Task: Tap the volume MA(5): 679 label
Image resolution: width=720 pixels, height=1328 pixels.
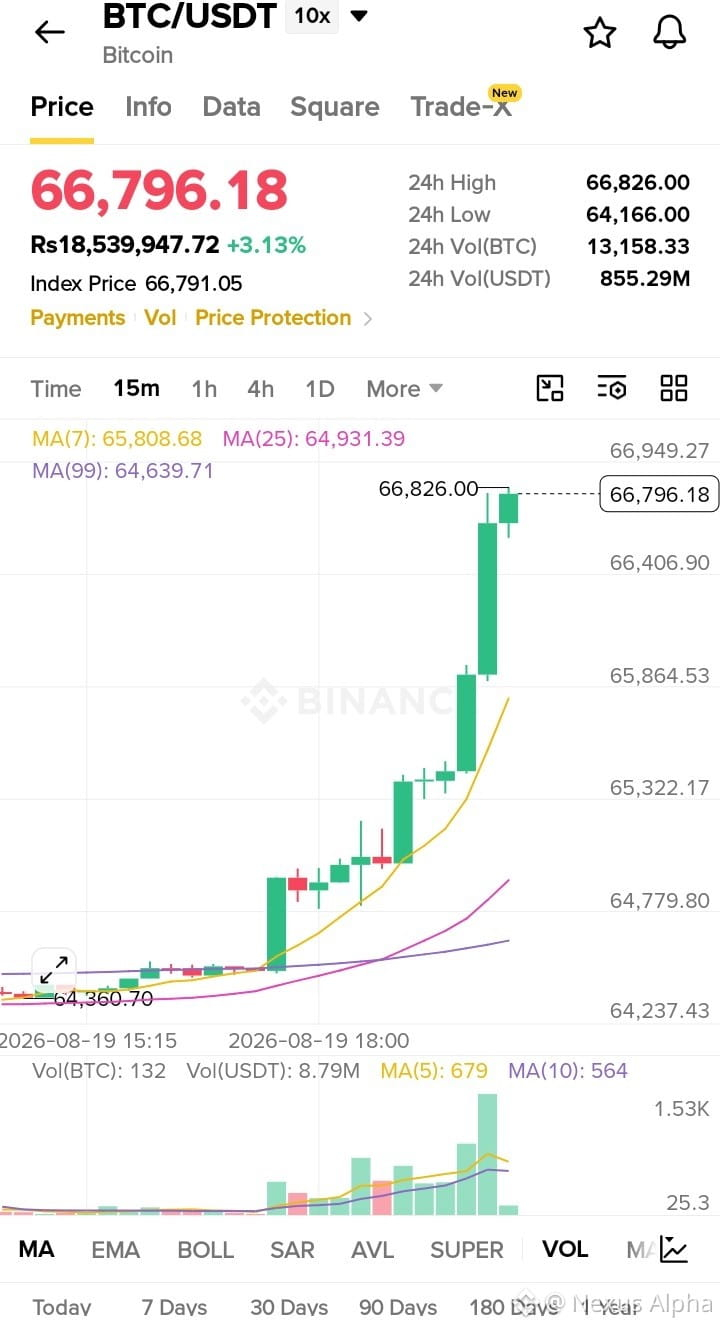Action: point(434,1071)
